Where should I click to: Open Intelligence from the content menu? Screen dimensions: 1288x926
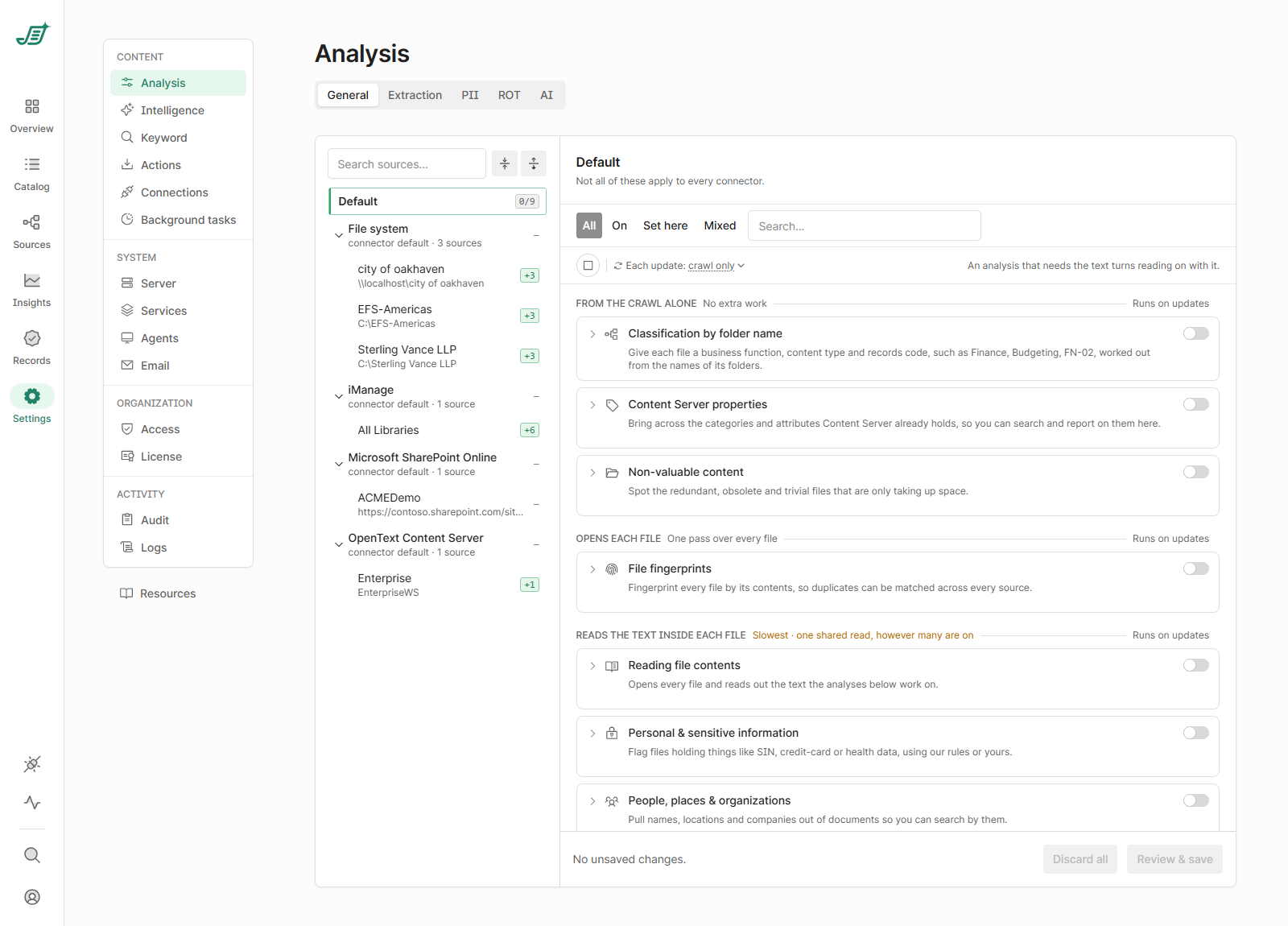(x=178, y=110)
